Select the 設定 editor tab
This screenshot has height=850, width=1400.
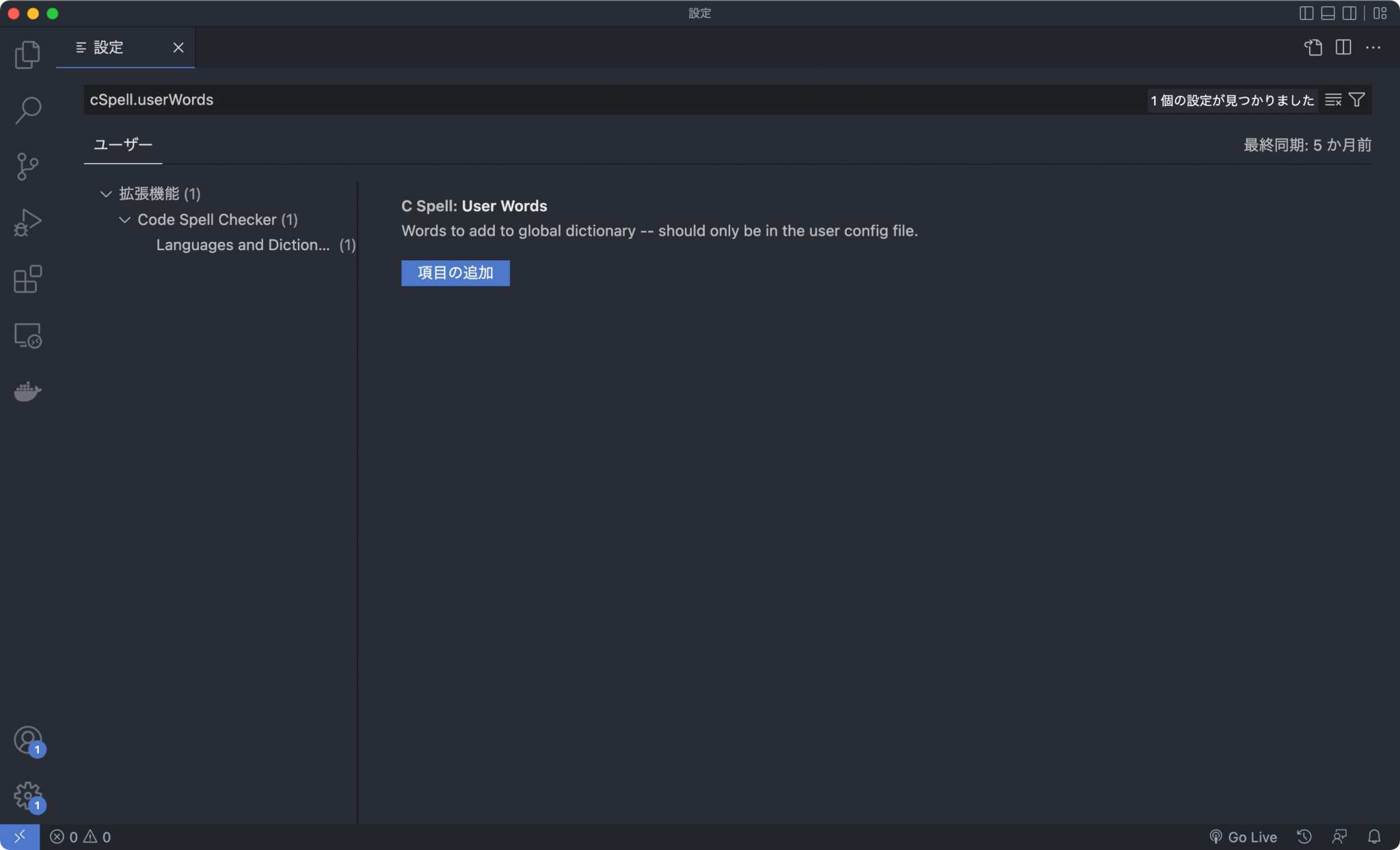[x=109, y=47]
